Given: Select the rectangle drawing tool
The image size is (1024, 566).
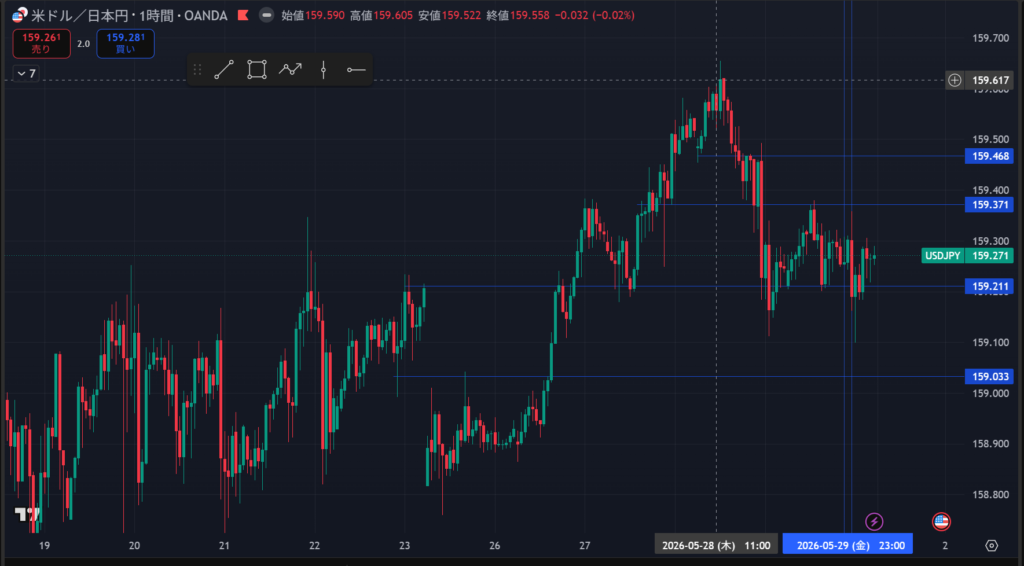Looking at the screenshot, I should [x=257, y=70].
